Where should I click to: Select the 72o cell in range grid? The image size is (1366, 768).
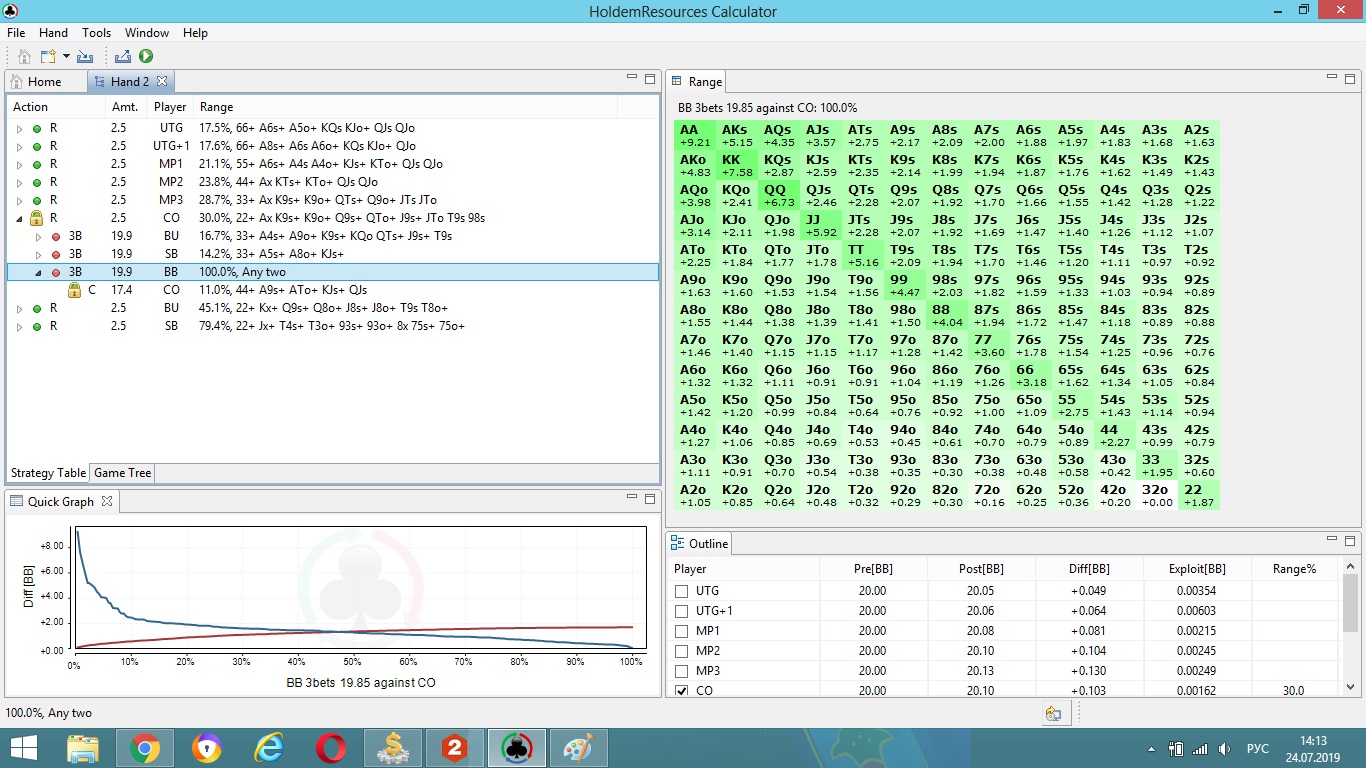[987, 496]
